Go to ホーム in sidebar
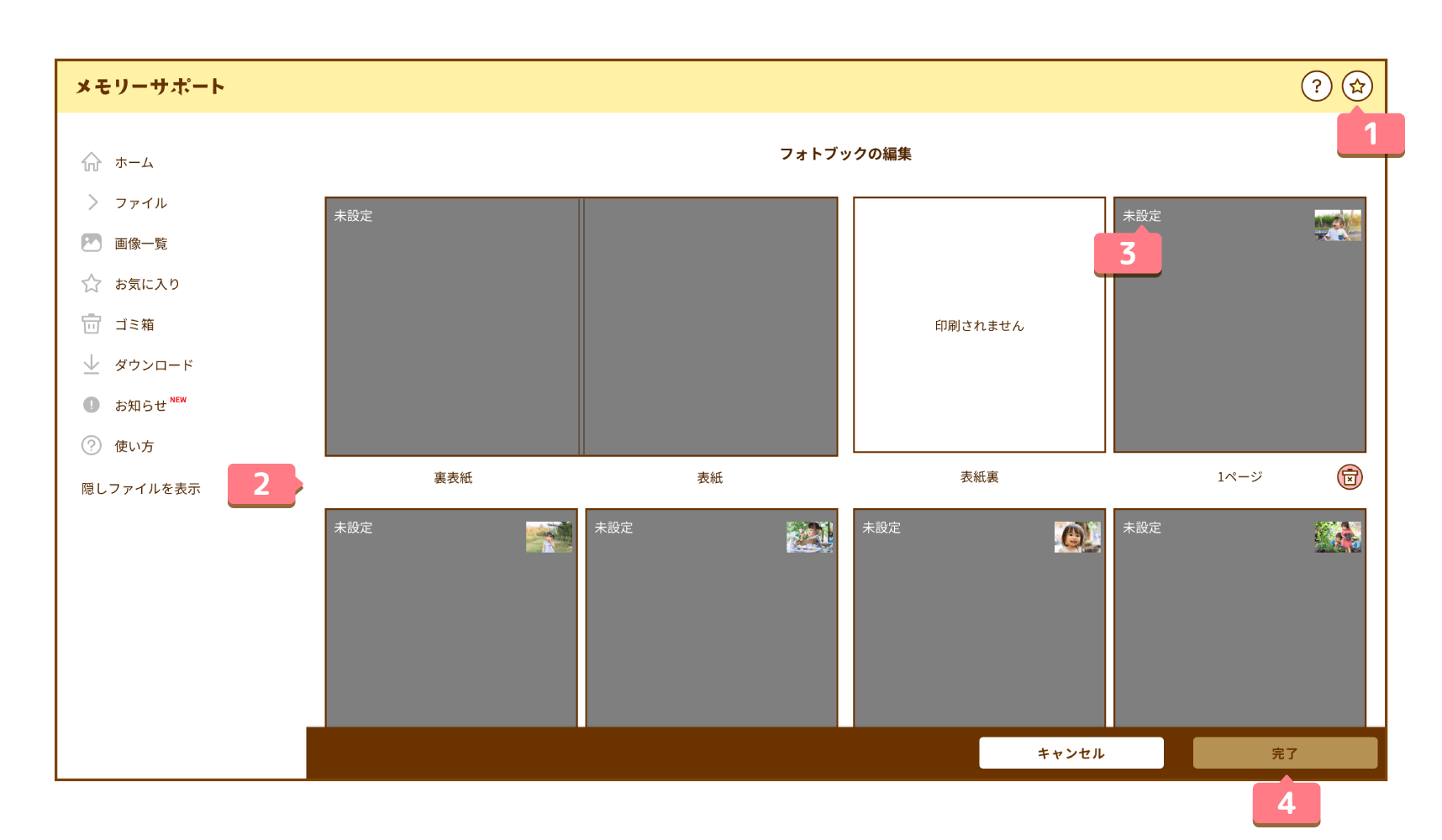 pos(134,162)
